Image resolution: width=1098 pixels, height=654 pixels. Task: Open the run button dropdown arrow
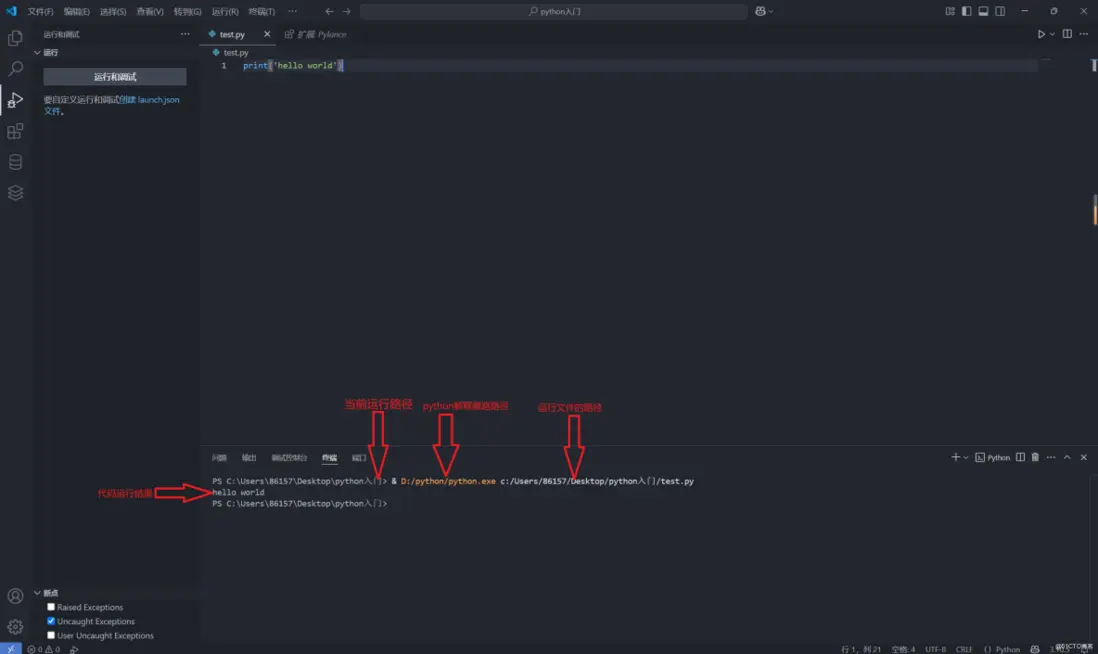(1052, 34)
